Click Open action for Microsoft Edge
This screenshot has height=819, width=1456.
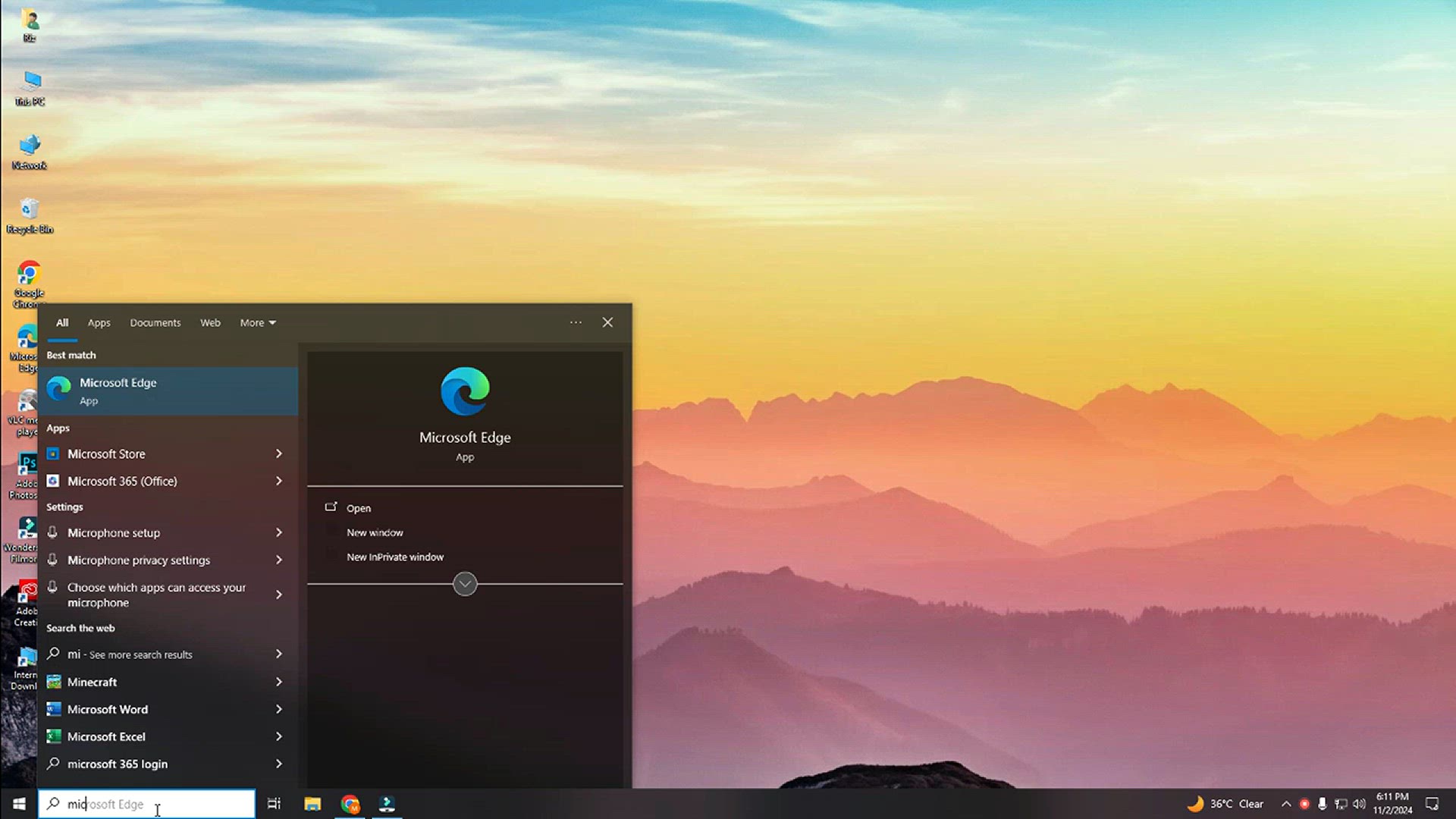pyautogui.click(x=359, y=508)
